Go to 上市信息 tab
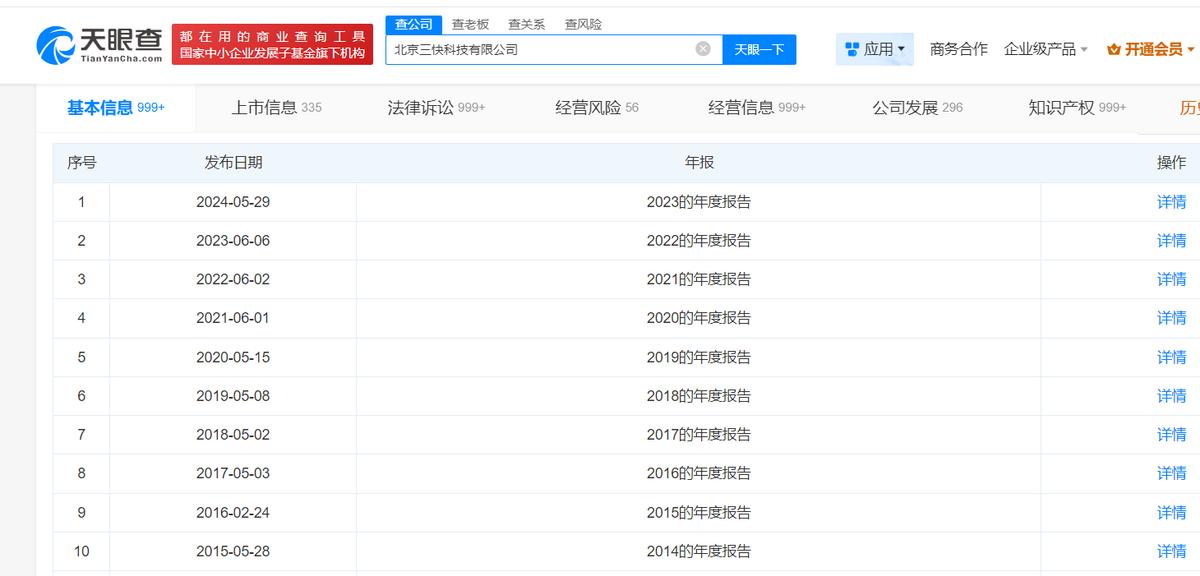Image resolution: width=1200 pixels, height=576 pixels. 276,108
